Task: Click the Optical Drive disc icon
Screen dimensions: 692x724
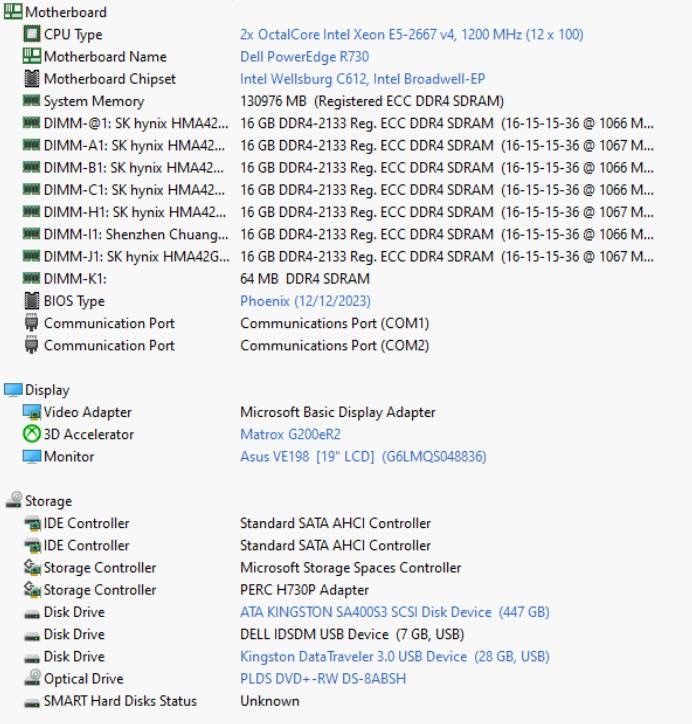Action: point(32,678)
